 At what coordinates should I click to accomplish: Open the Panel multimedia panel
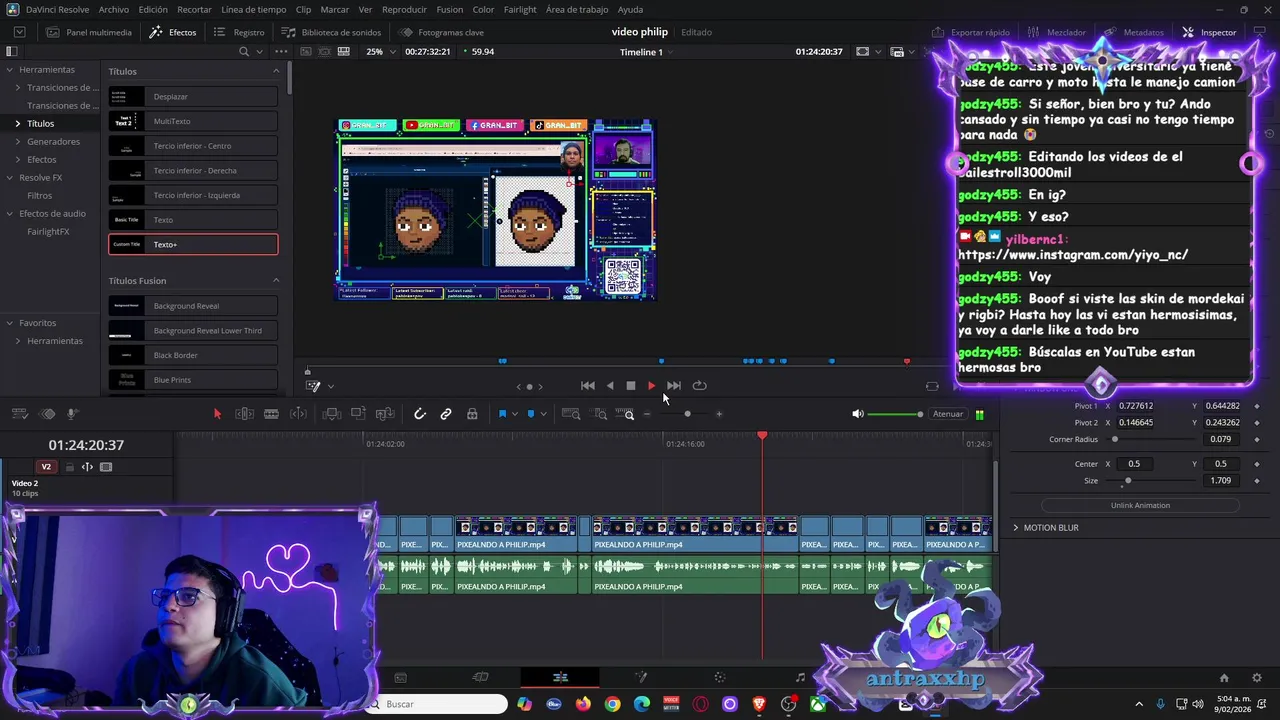[88, 32]
